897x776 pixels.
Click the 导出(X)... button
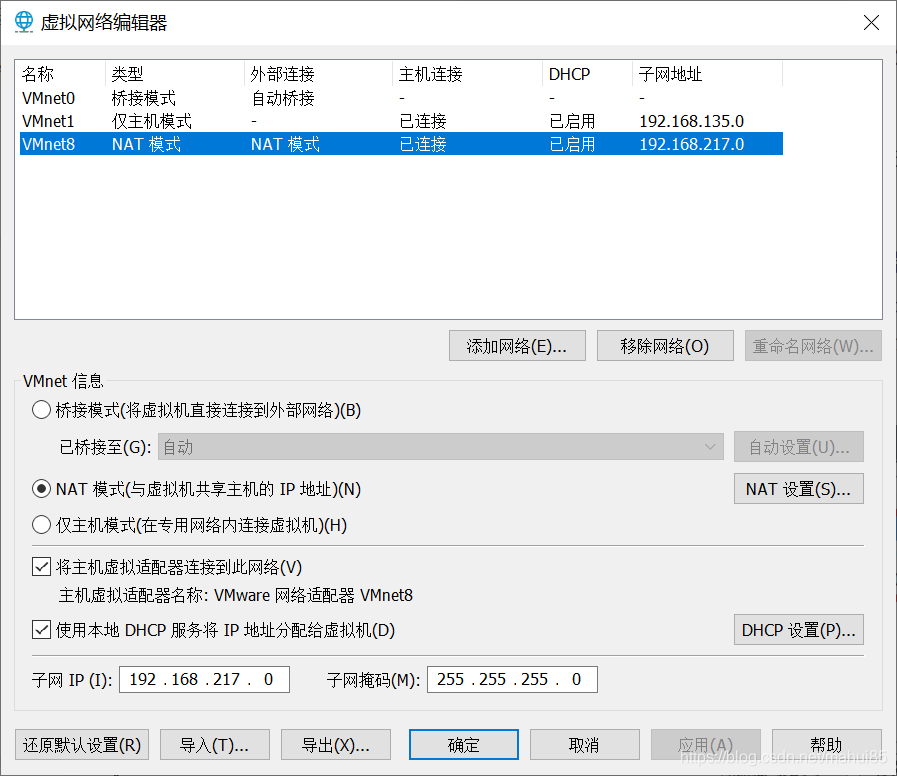pyautogui.click(x=336, y=745)
